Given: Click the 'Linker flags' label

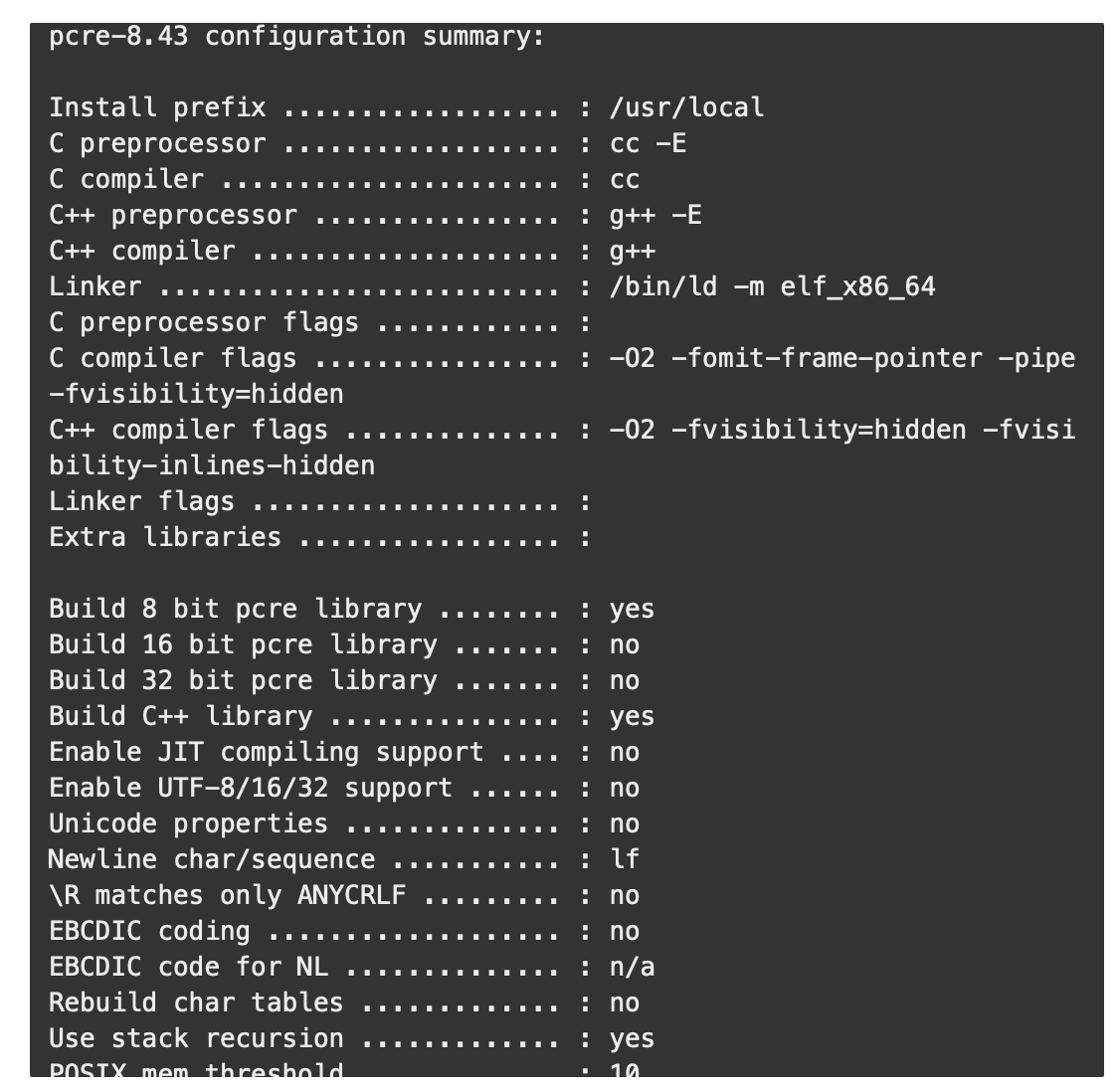Looking at the screenshot, I should pos(141,501).
